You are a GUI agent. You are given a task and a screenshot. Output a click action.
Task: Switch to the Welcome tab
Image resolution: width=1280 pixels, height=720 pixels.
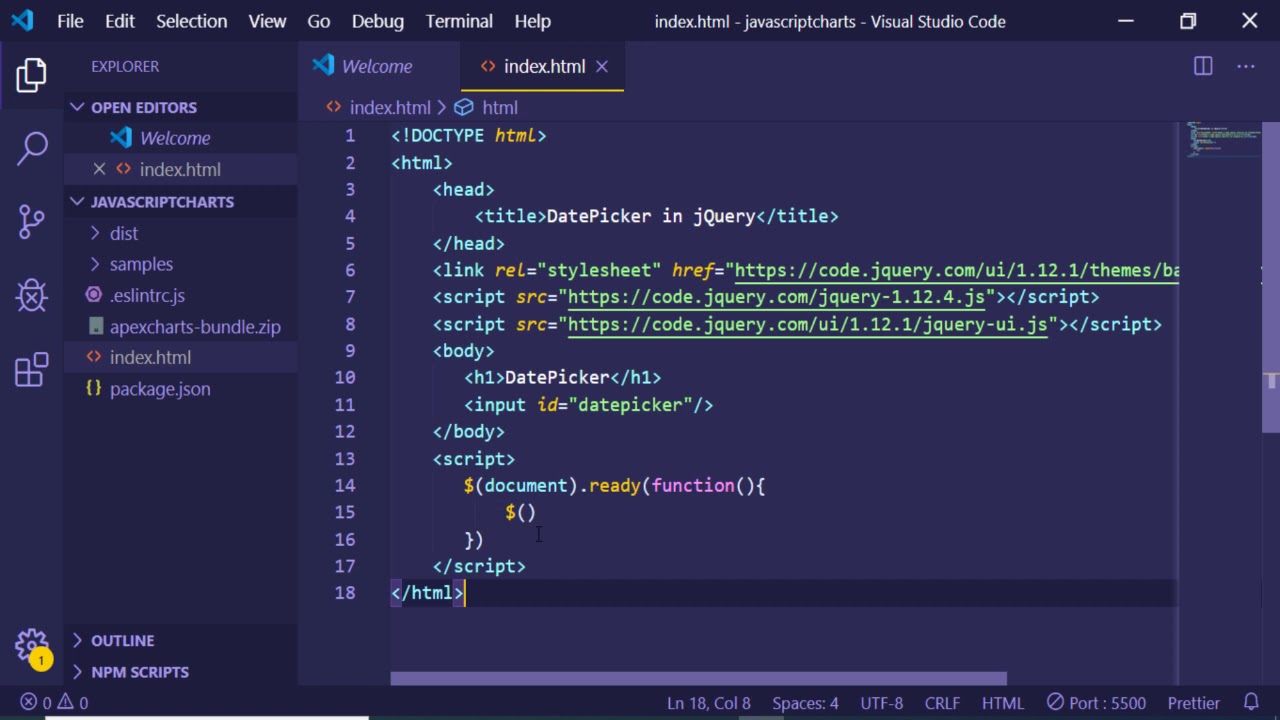376,66
